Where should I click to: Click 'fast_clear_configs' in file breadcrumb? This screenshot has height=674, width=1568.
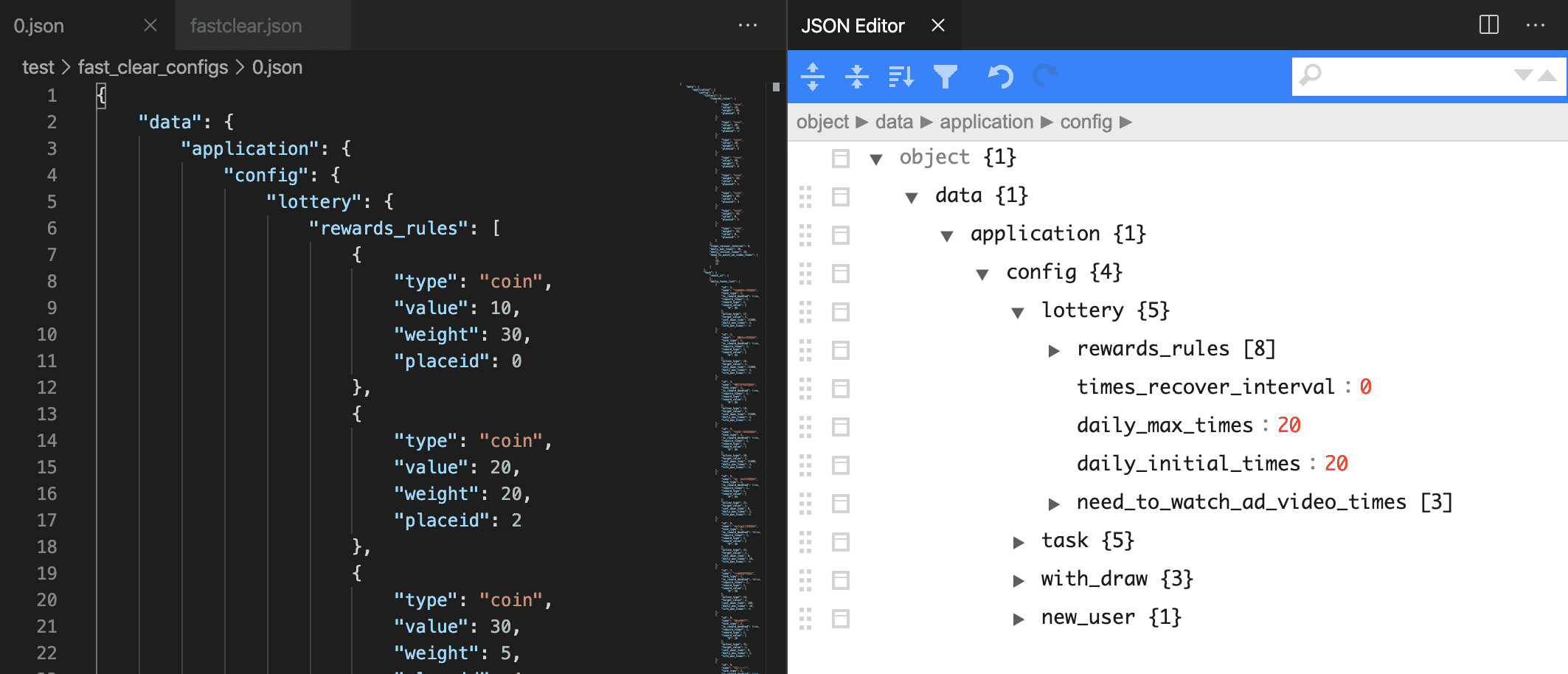(x=153, y=67)
